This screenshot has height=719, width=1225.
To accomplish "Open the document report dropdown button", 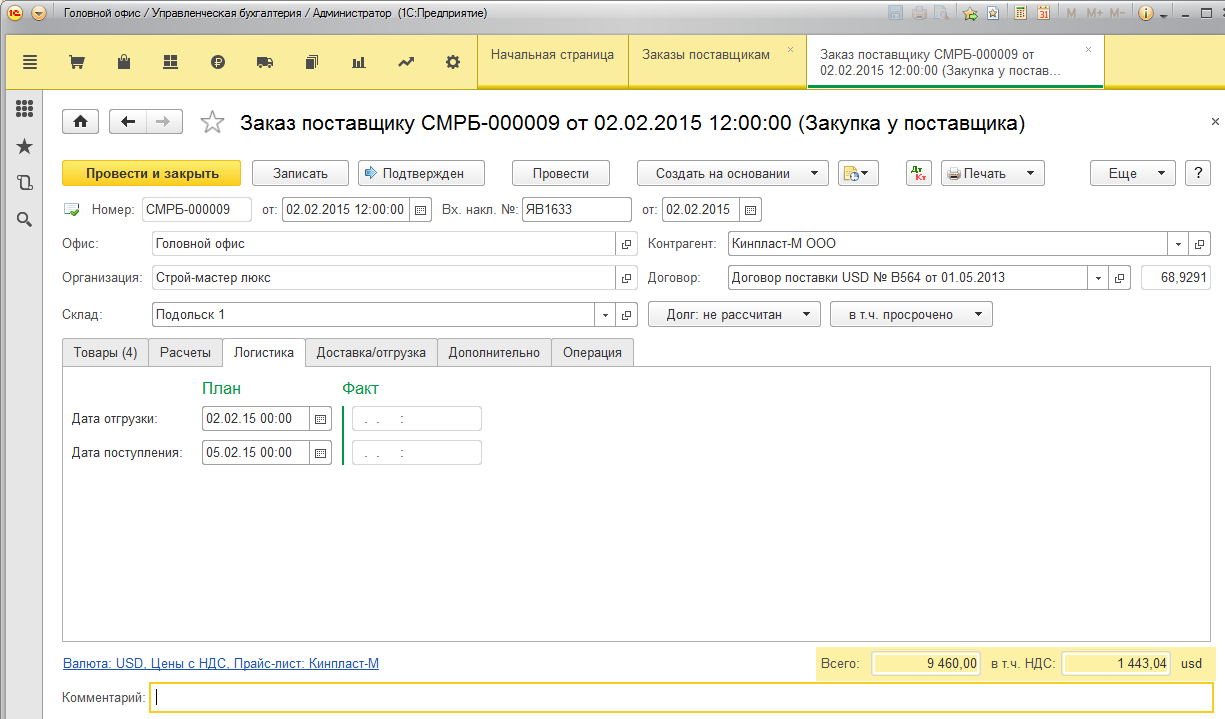I will 858,173.
